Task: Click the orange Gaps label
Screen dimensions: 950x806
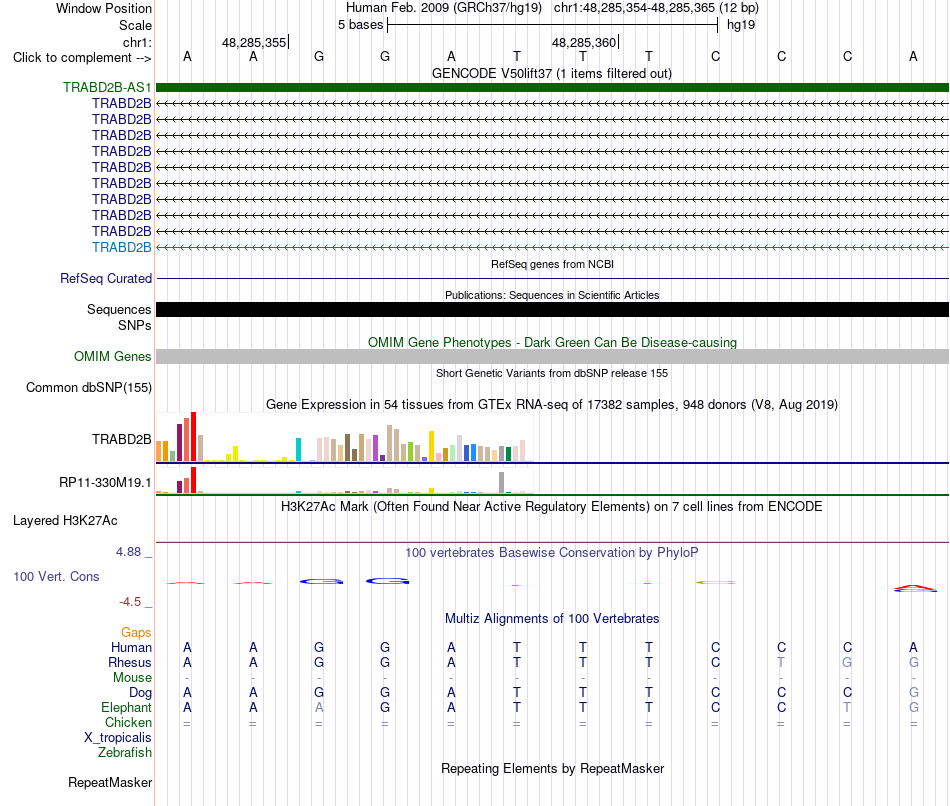Action: pos(136,633)
